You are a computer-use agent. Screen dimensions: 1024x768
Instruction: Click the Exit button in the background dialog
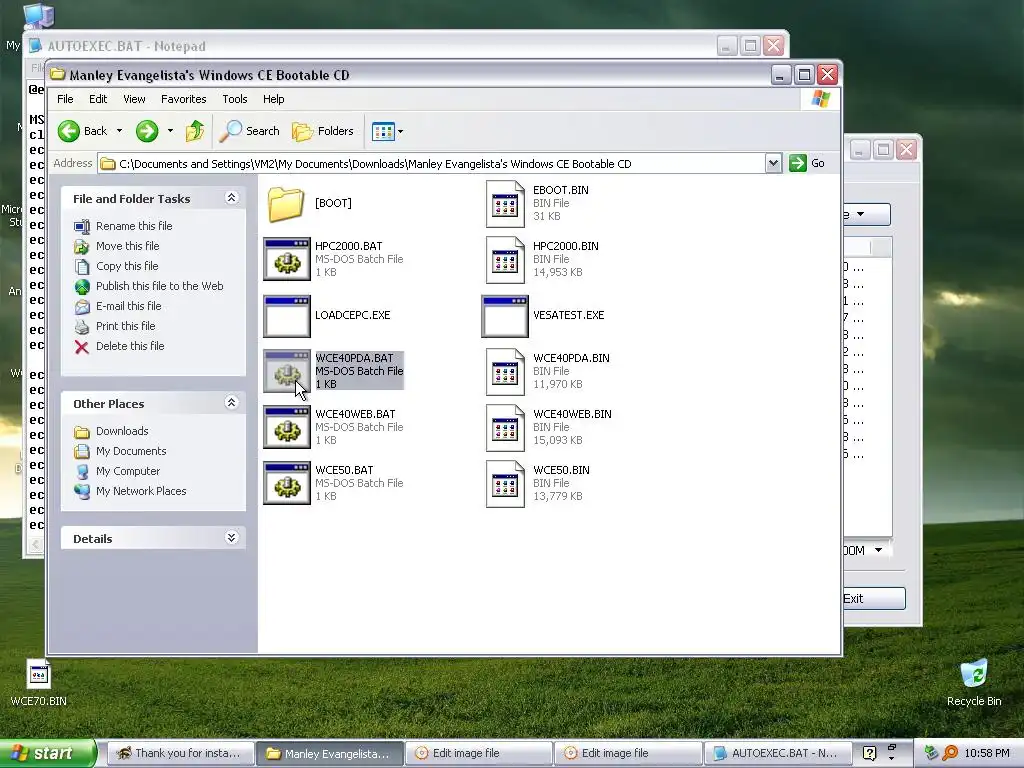click(x=874, y=599)
